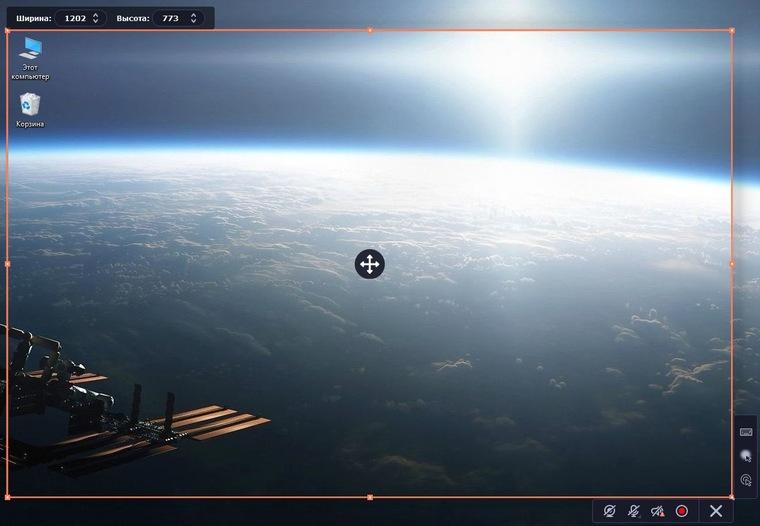Viewport: 760px width, 526px height.
Task: Click the bottom-middle handle of capture frame
Action: click(370, 497)
